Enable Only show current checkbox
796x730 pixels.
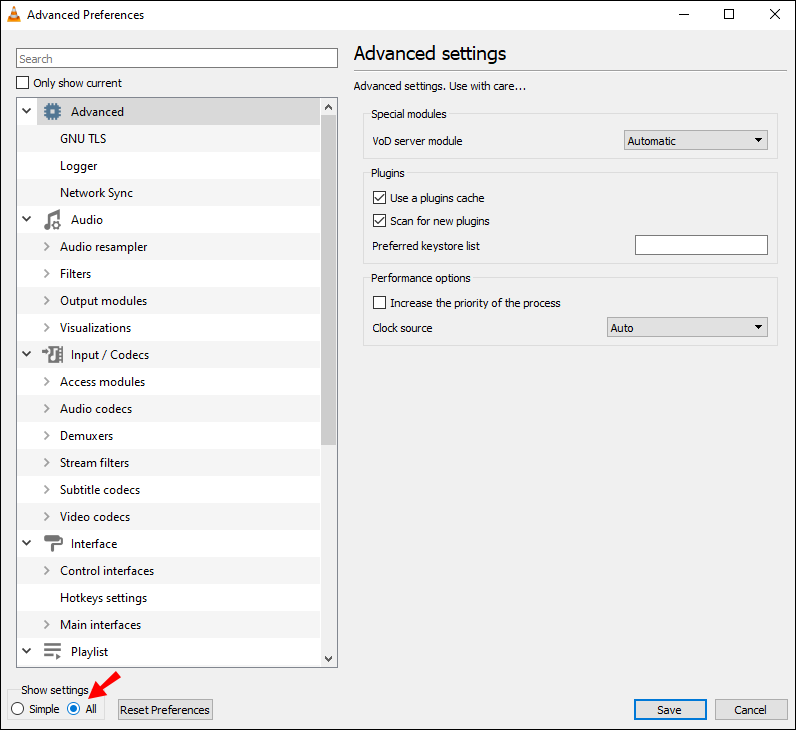pos(24,83)
